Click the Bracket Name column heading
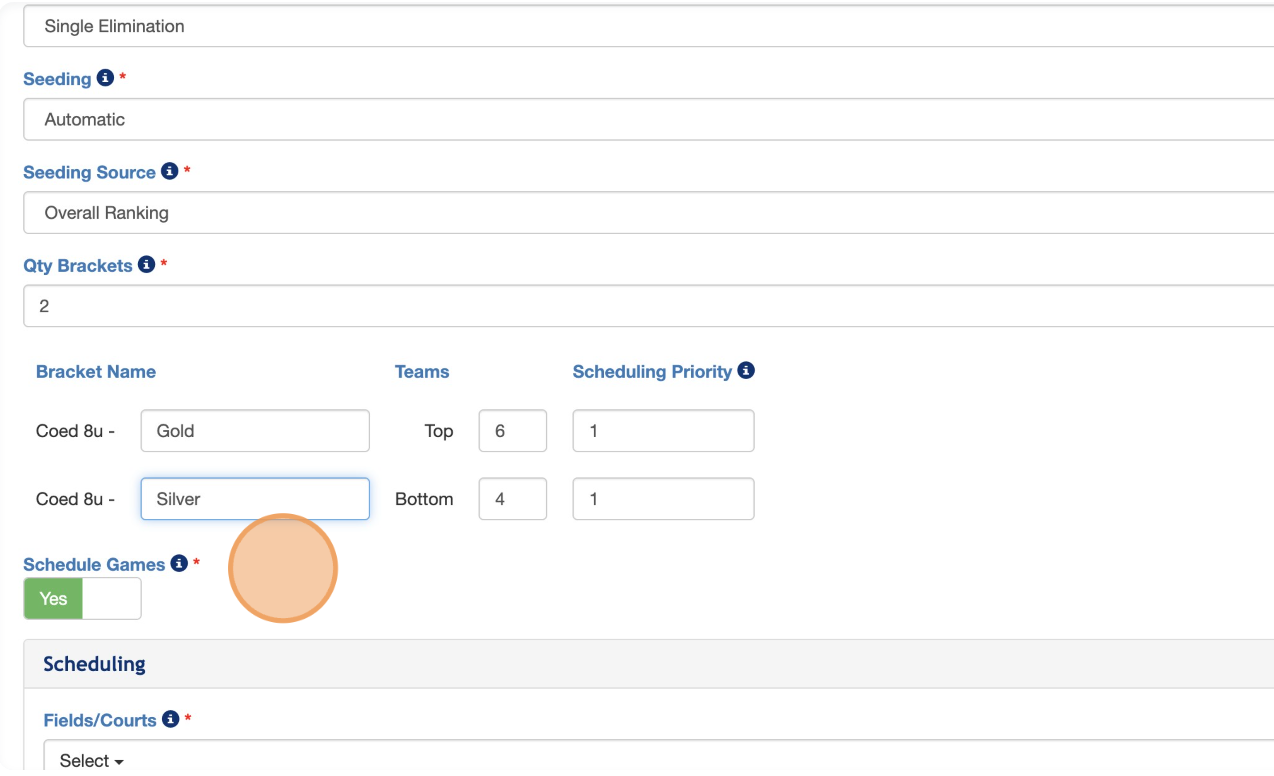Viewport: 1274px width, 776px height. (x=96, y=372)
